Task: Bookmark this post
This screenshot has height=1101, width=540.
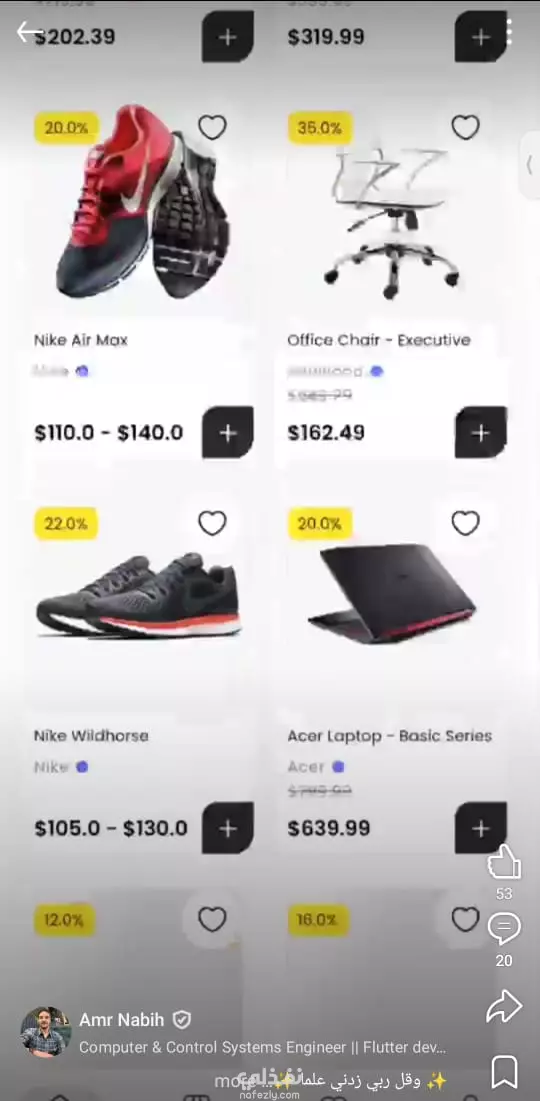Action: pos(504,1072)
